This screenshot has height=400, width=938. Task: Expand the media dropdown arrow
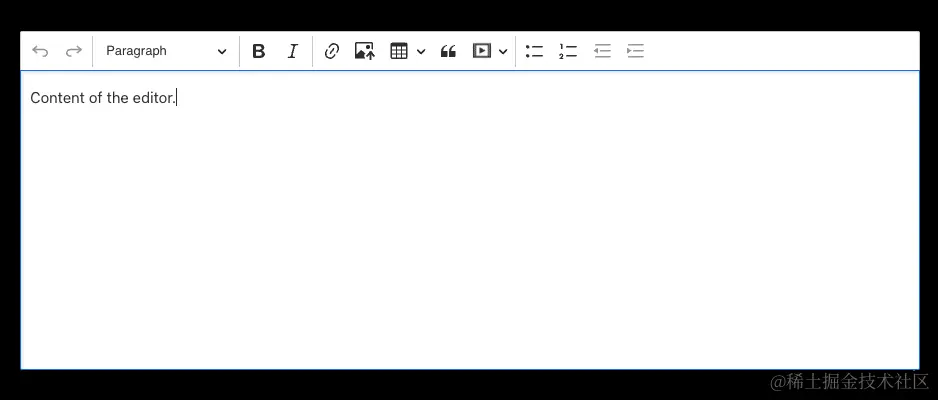pos(503,52)
